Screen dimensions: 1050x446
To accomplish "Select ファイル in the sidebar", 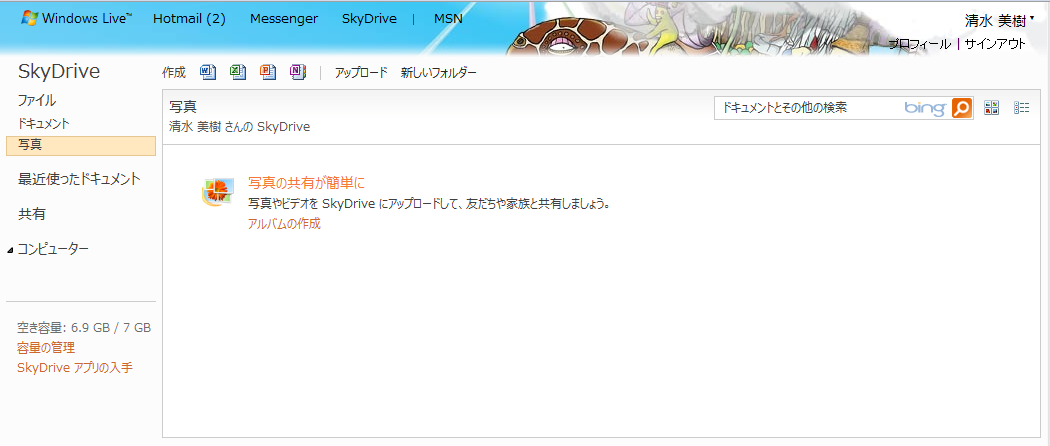I will (x=37, y=101).
